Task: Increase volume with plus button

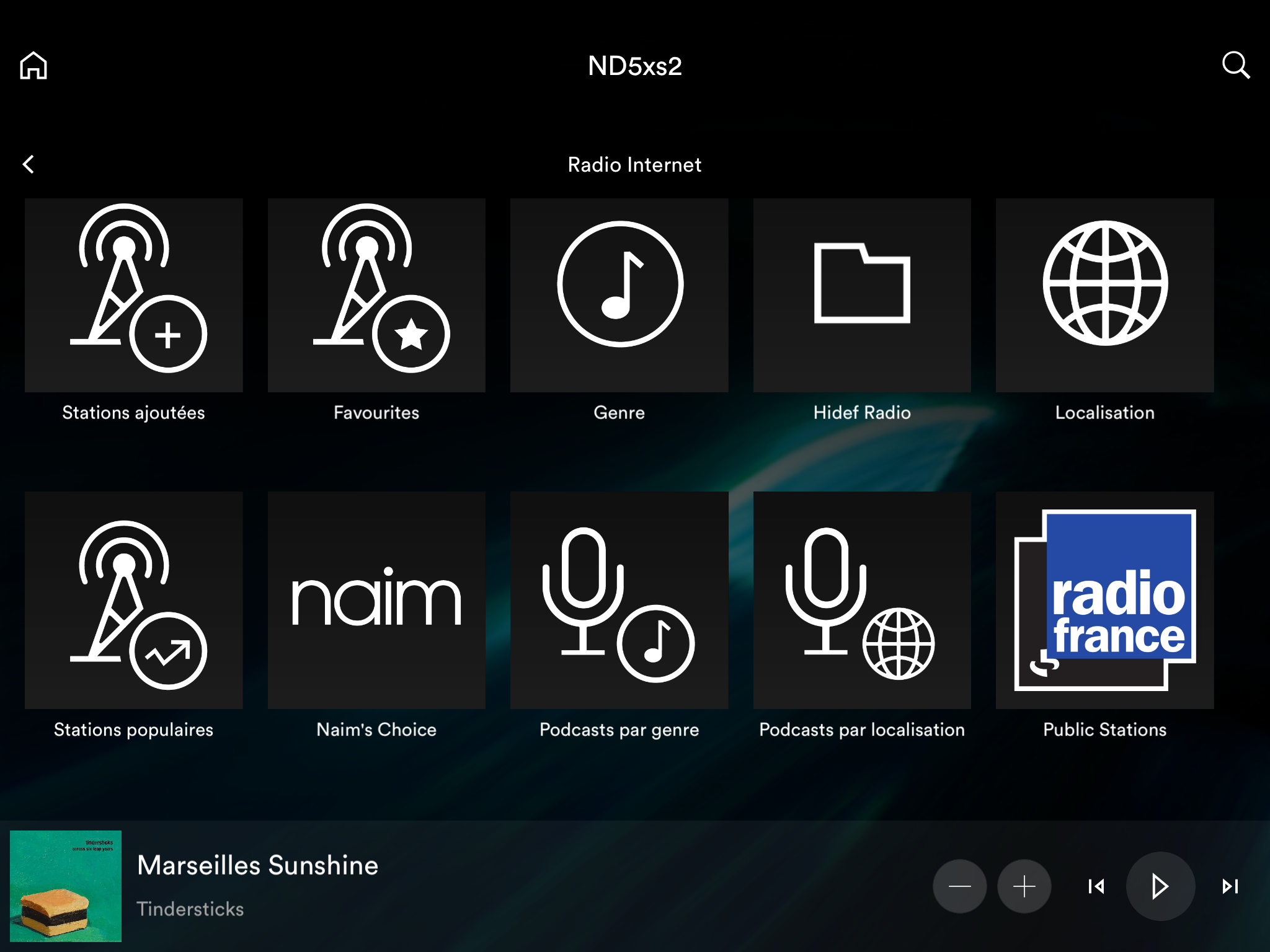Action: pos(1024,886)
